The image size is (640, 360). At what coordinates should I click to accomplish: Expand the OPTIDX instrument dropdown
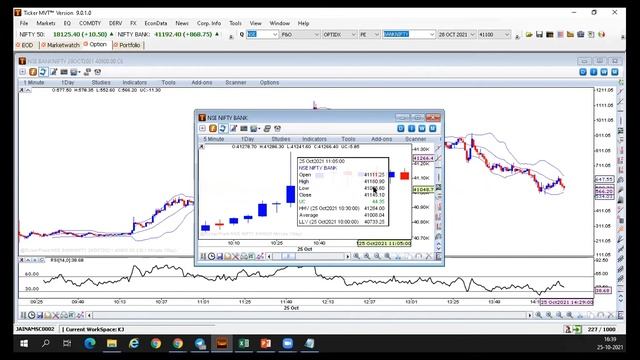pyautogui.click(x=353, y=35)
